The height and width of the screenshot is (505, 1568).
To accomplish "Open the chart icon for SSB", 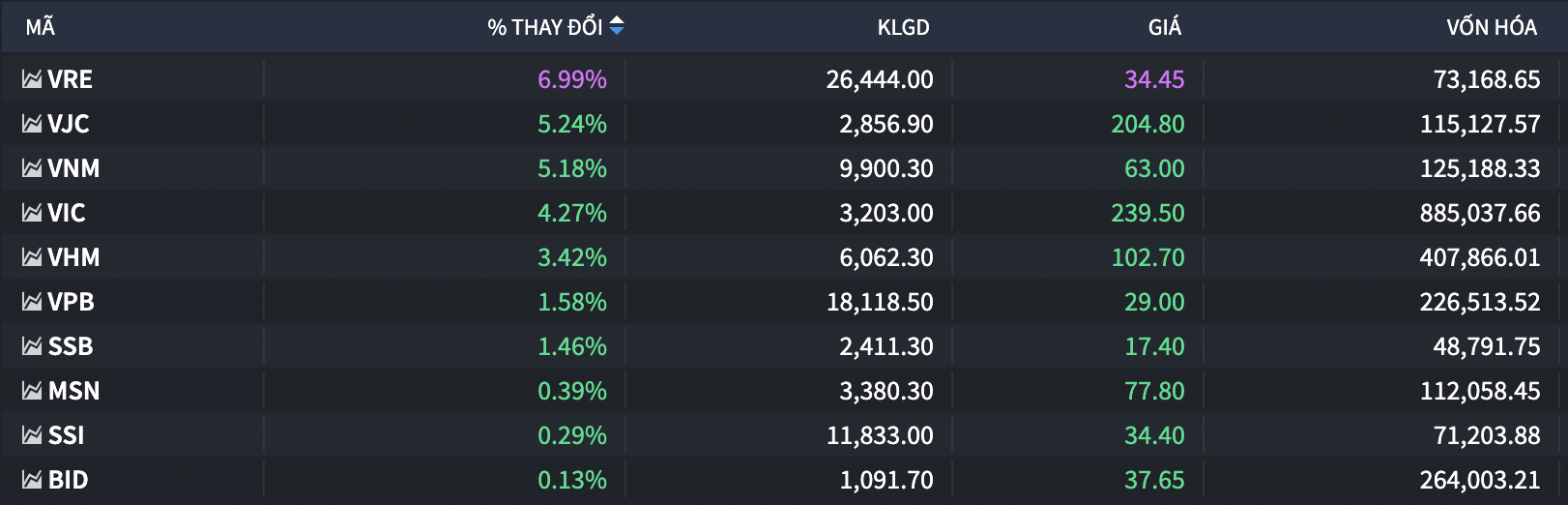I will click(x=32, y=346).
